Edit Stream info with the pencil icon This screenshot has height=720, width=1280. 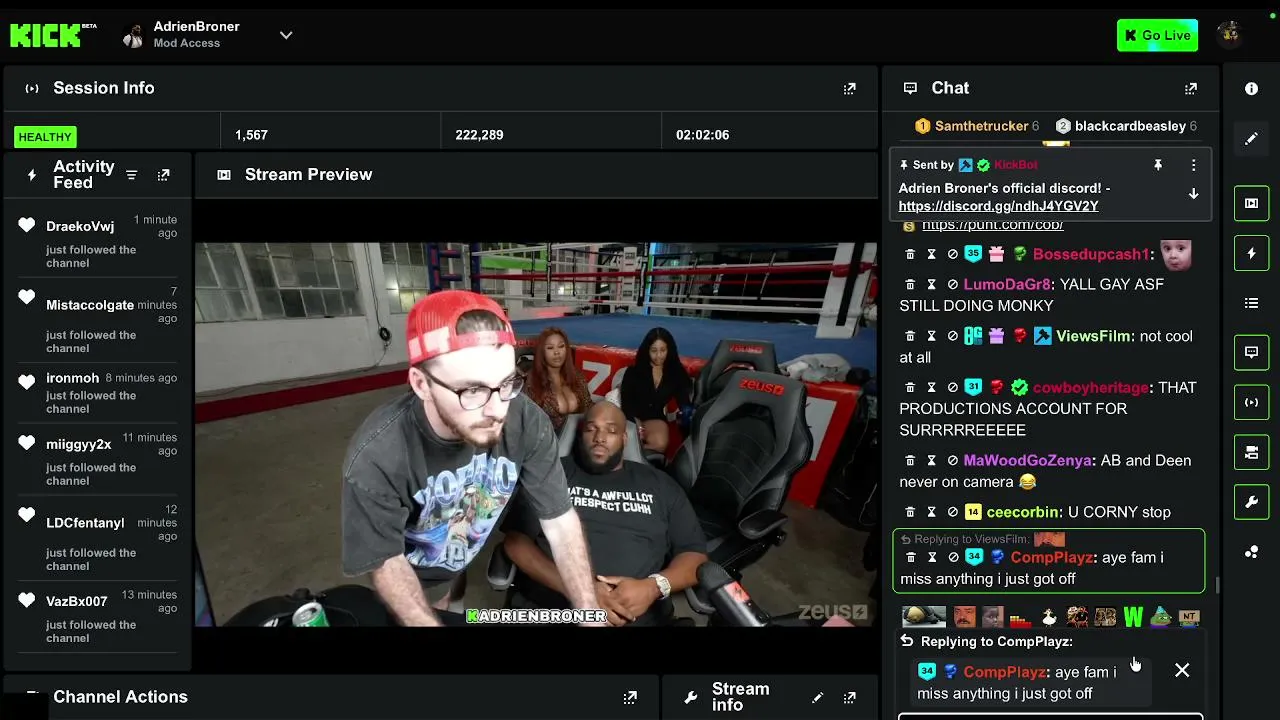click(x=817, y=697)
